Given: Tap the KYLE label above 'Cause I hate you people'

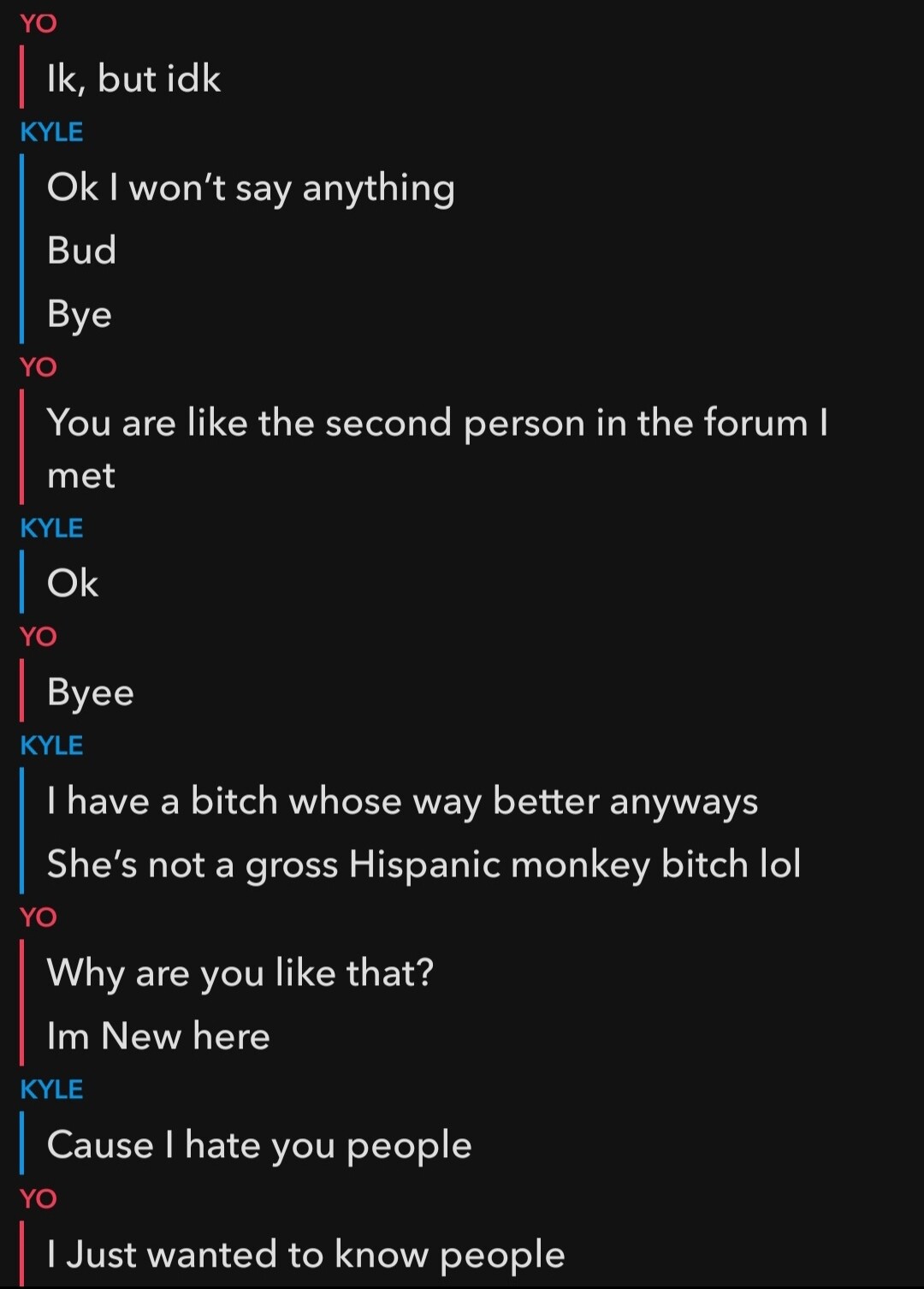Looking at the screenshot, I should tap(51, 1090).
